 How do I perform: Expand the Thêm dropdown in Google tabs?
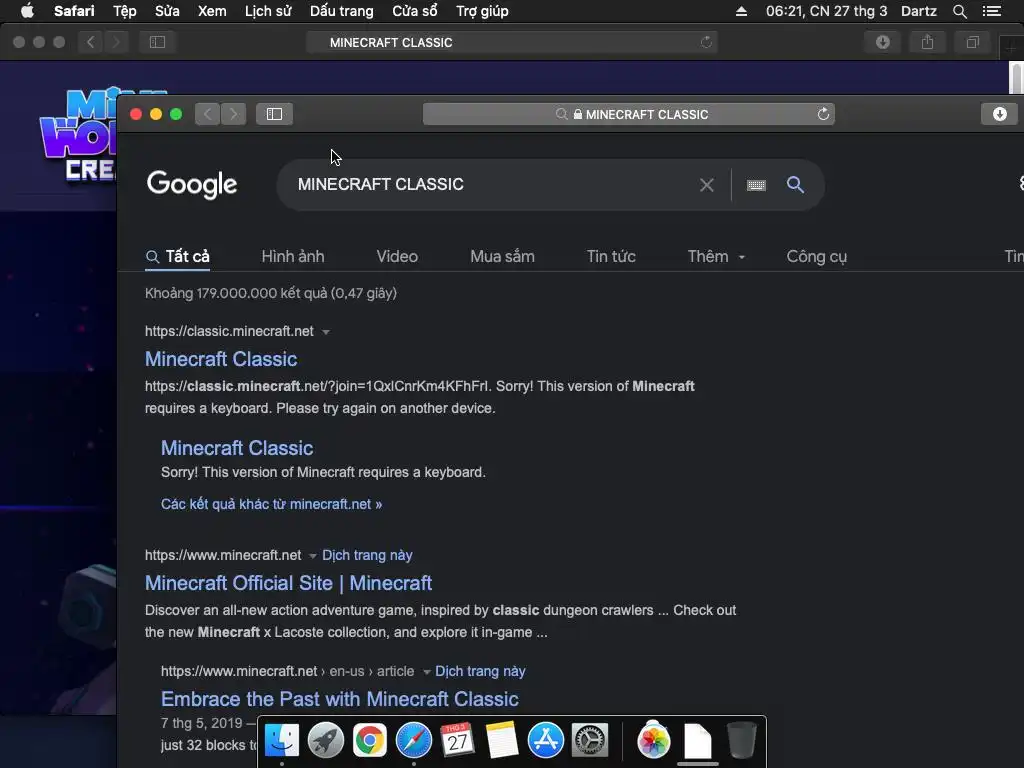(716, 257)
